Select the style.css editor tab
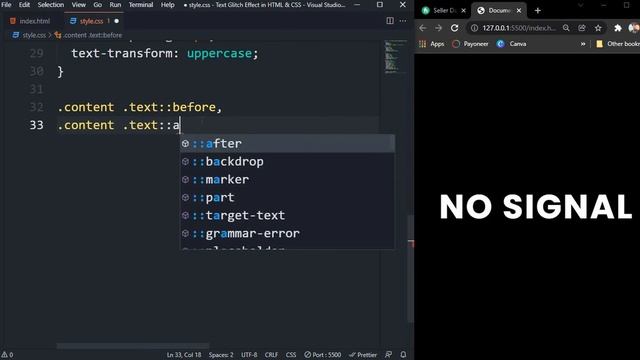This screenshot has width=640, height=360. point(91,21)
